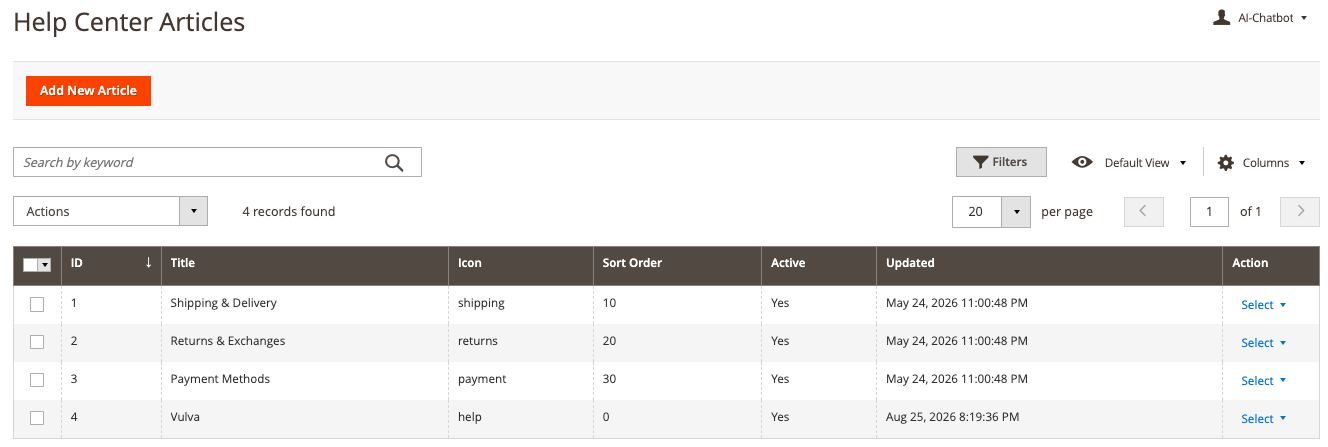Expand the Default View dropdown
Viewport: 1328px width, 447px height.
1145,162
